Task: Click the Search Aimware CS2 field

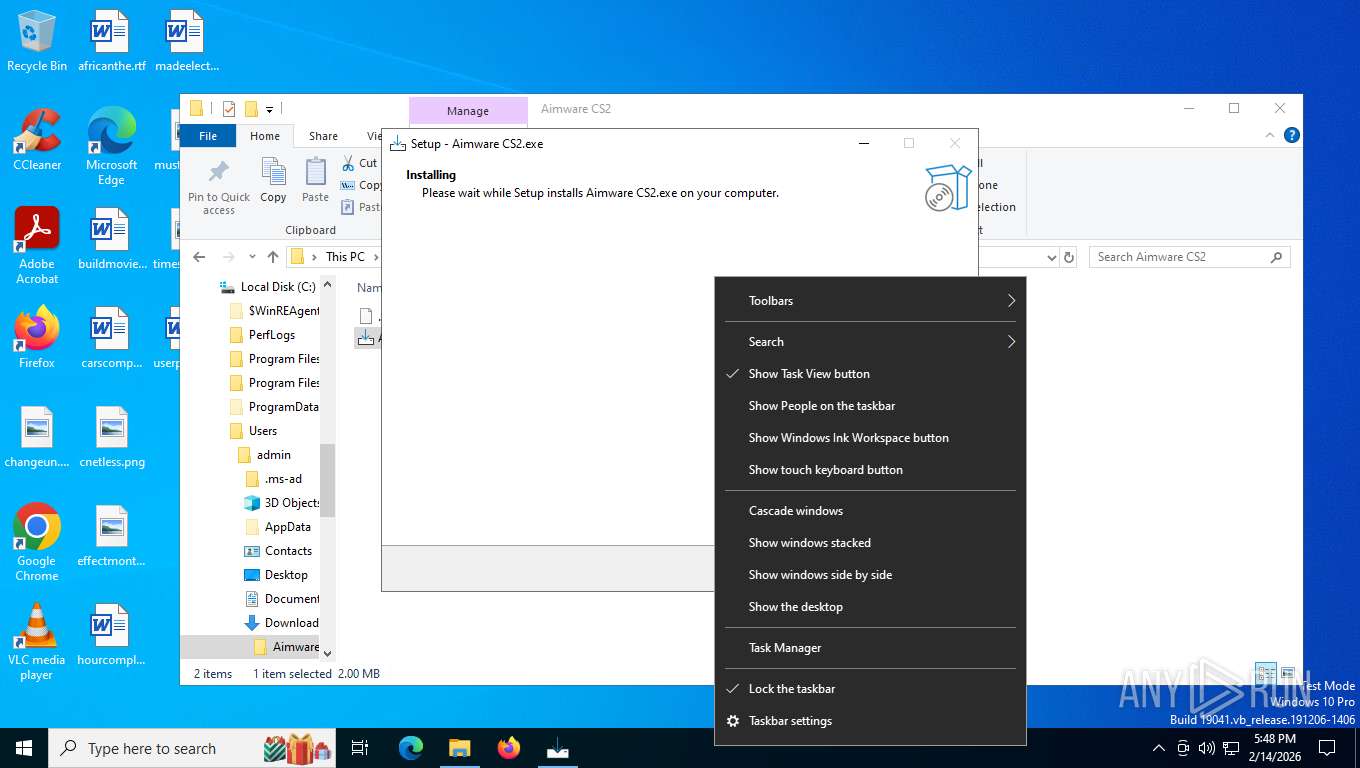Action: (x=1189, y=257)
